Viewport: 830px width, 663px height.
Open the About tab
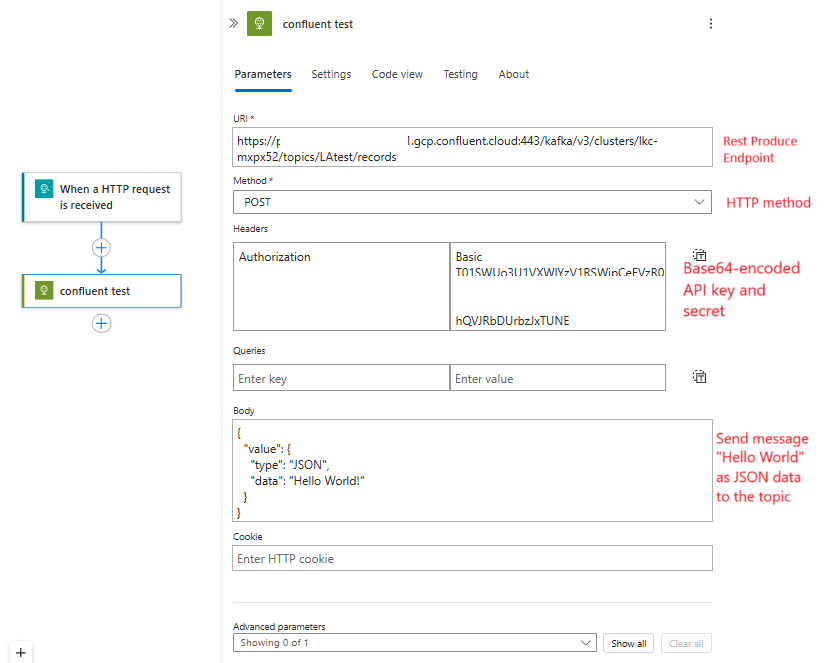[x=513, y=74]
